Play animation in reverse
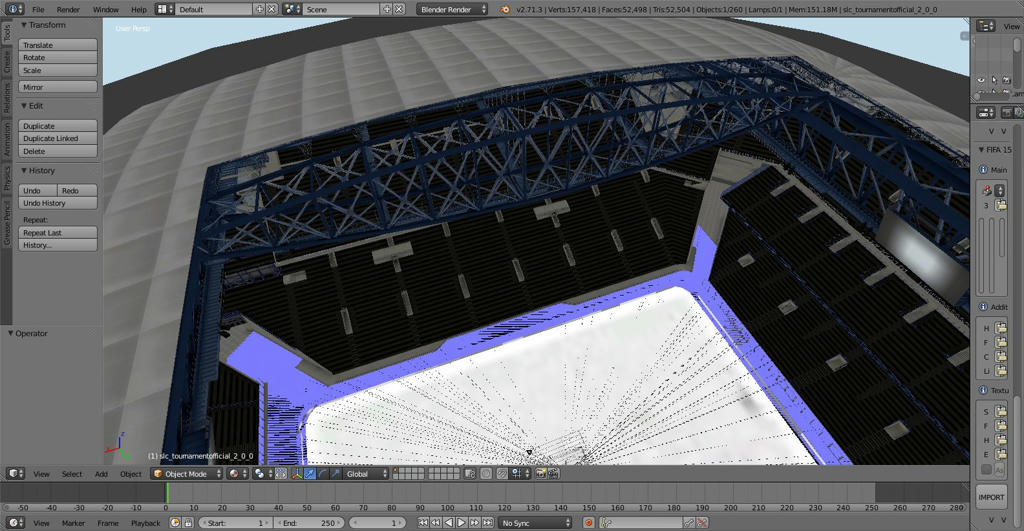Viewport: 1024px width, 531px height. point(449,523)
